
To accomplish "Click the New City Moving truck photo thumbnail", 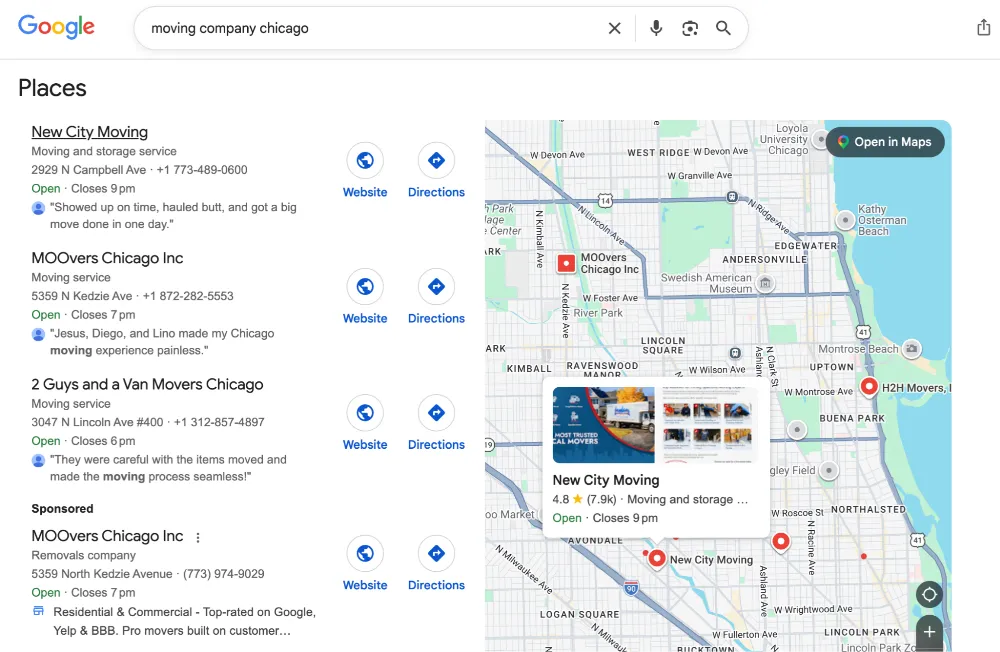I will [603, 425].
